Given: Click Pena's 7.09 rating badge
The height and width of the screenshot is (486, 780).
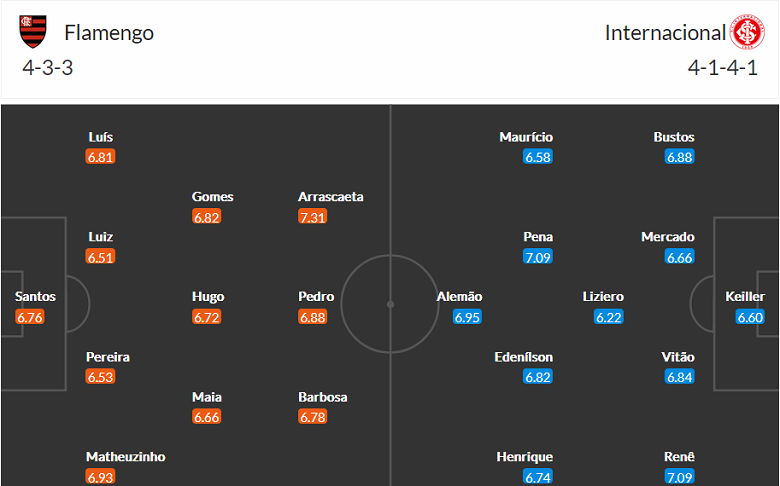Looking at the screenshot, I should pyautogui.click(x=538, y=257).
